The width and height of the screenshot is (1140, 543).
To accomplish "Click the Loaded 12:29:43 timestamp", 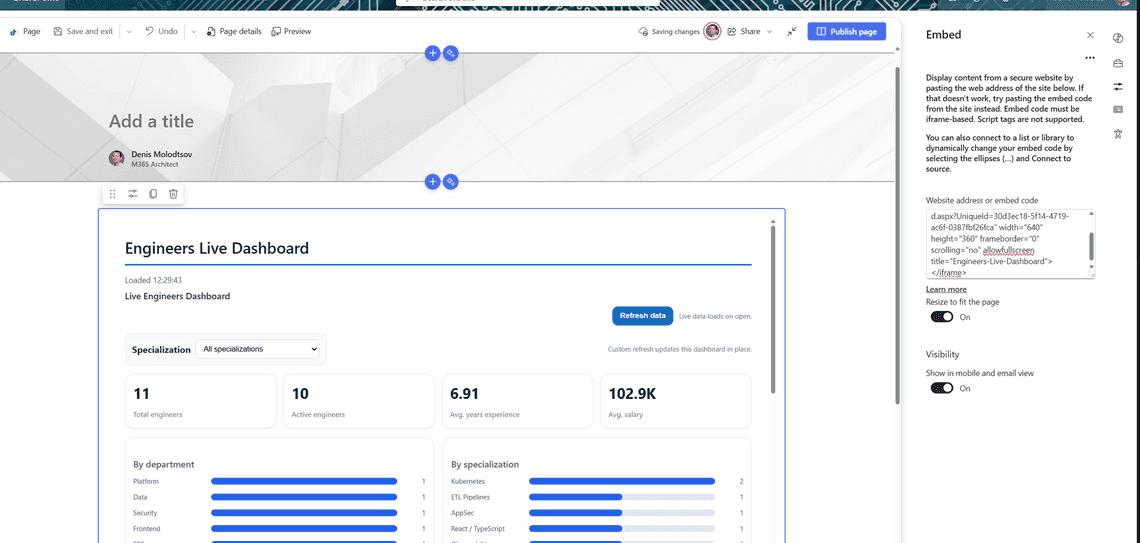I will click(153, 280).
